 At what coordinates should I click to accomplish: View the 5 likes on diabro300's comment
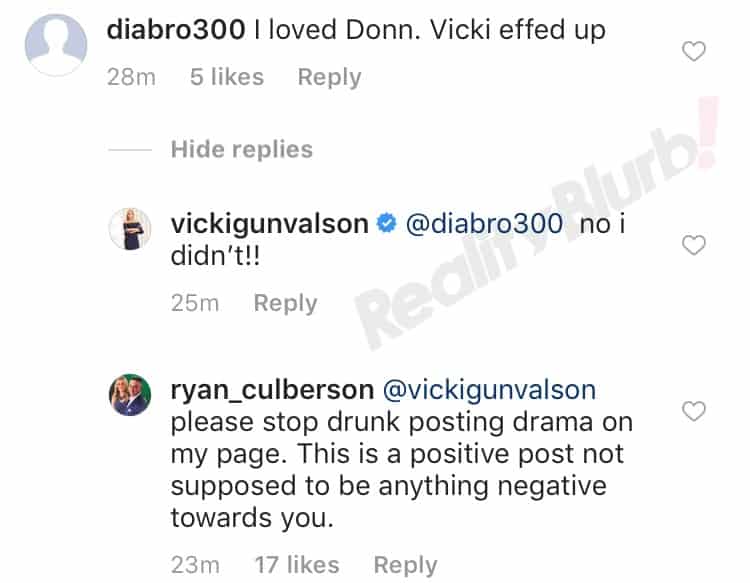tap(227, 77)
